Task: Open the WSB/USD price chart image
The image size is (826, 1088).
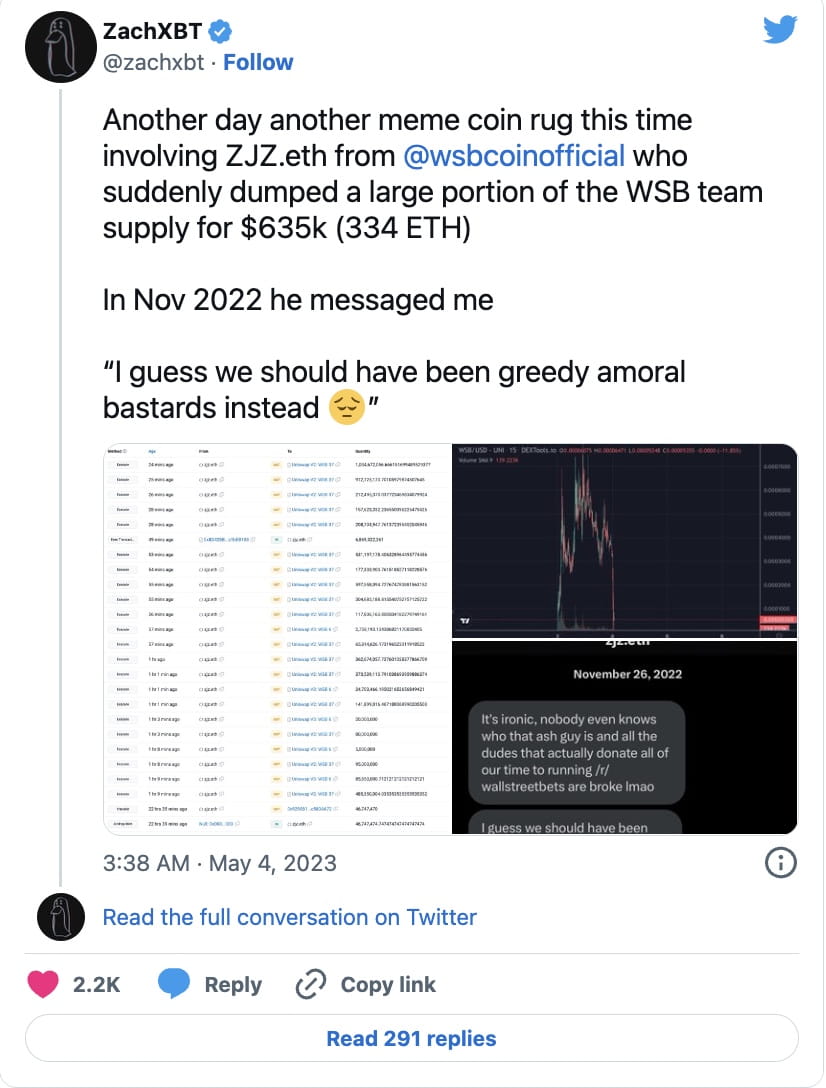Action: 625,540
